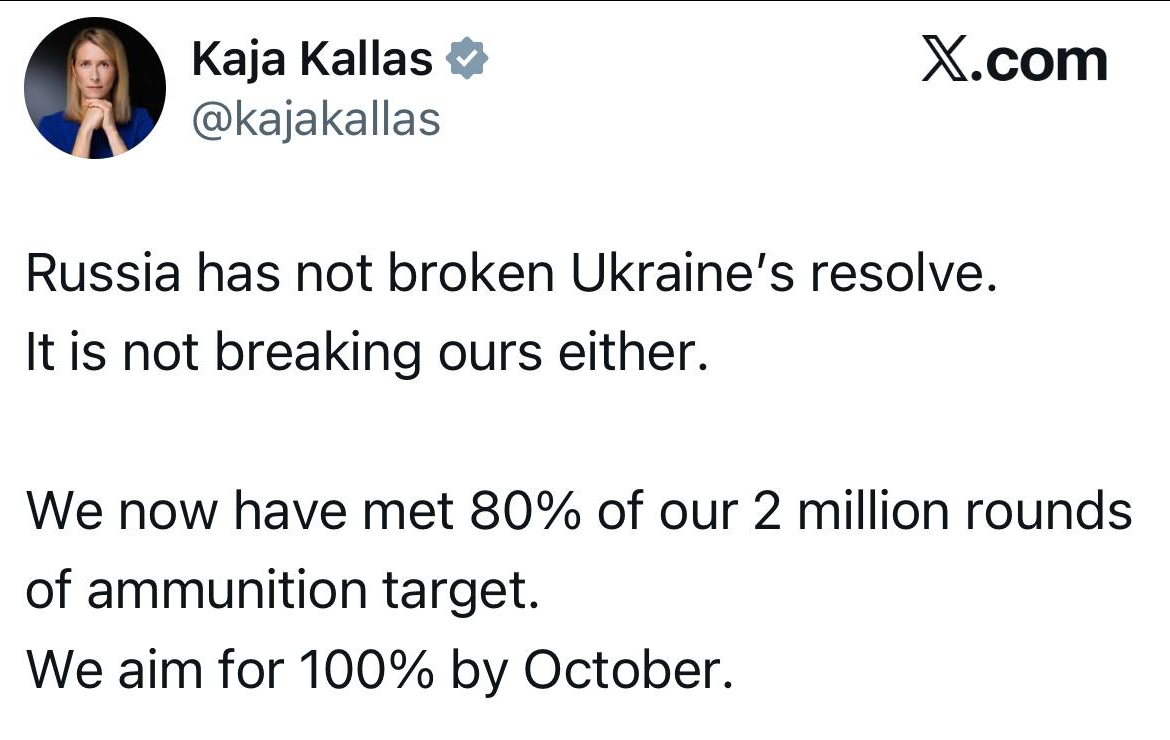Click the blue verified badge

pos(465,61)
